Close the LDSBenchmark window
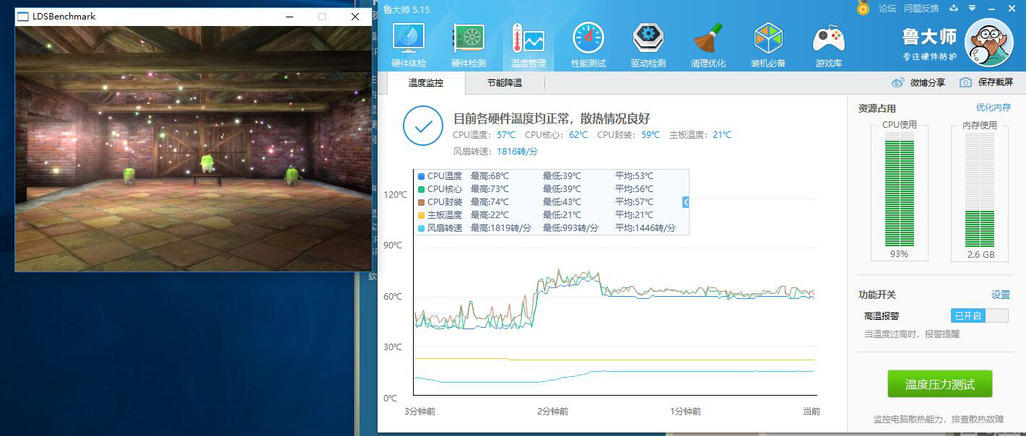This screenshot has width=1026, height=436. 355,16
